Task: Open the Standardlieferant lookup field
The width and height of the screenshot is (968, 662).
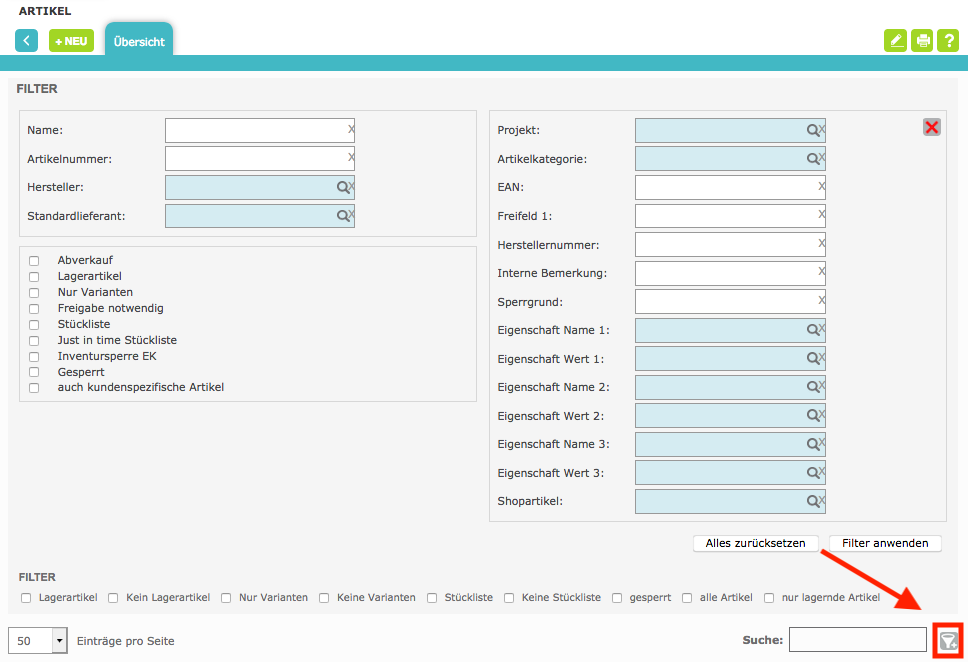Action: (x=250, y=216)
